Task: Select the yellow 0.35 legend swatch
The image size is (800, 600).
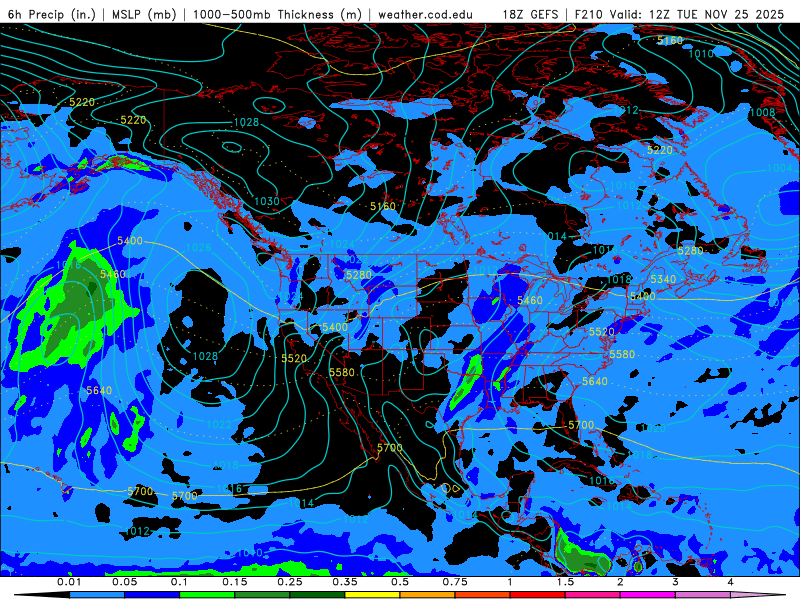Action: (x=372, y=595)
